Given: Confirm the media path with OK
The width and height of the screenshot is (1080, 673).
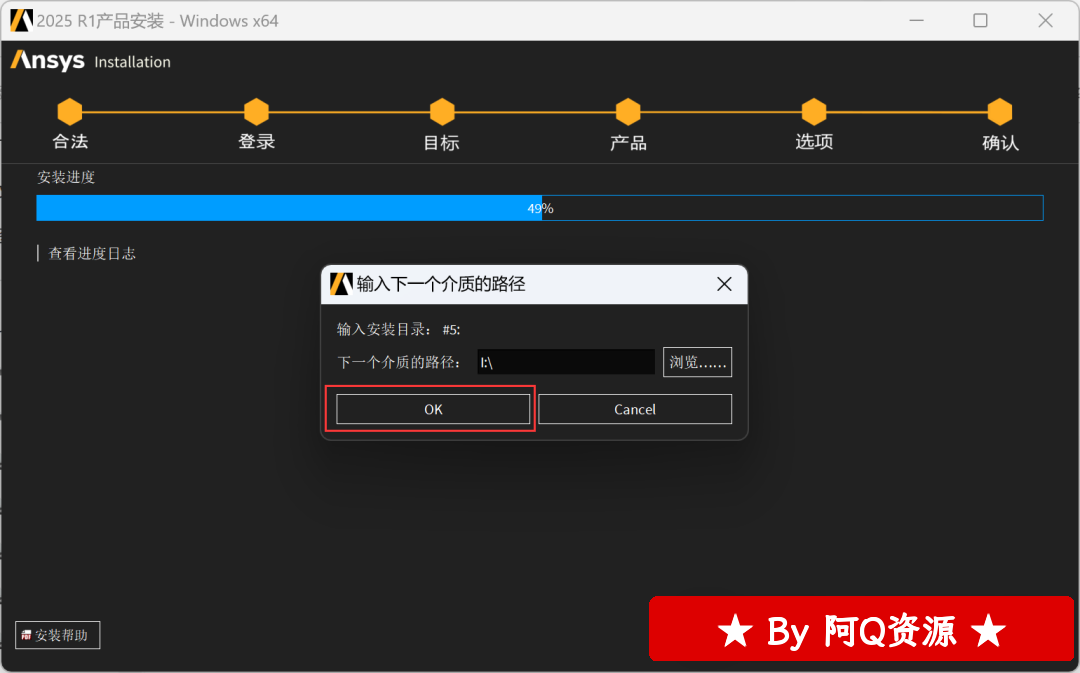Looking at the screenshot, I should 433,409.
